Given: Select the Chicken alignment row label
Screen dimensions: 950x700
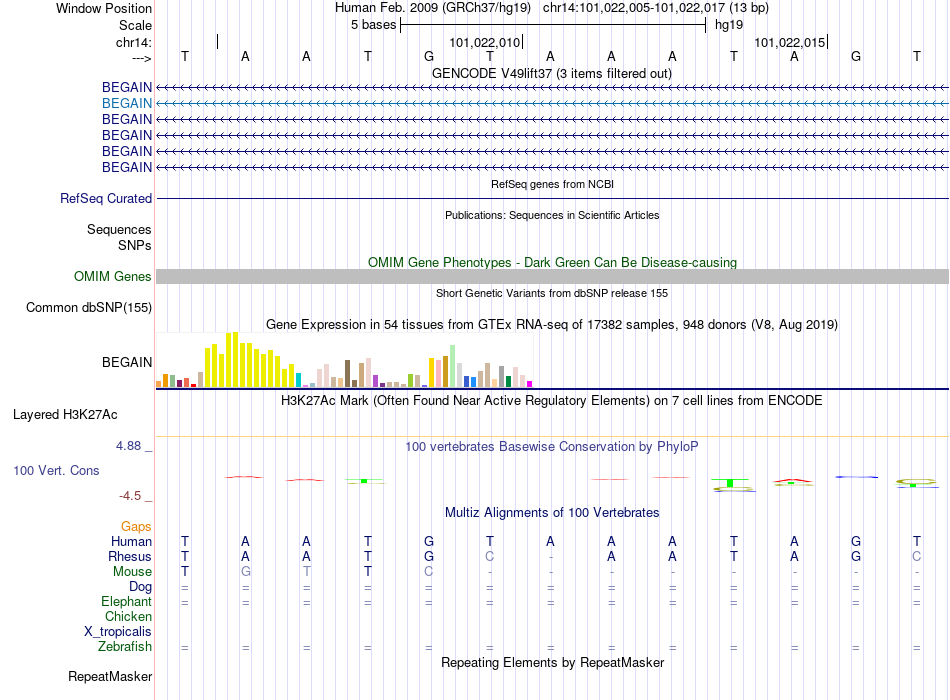Looking at the screenshot, I should [x=128, y=617].
